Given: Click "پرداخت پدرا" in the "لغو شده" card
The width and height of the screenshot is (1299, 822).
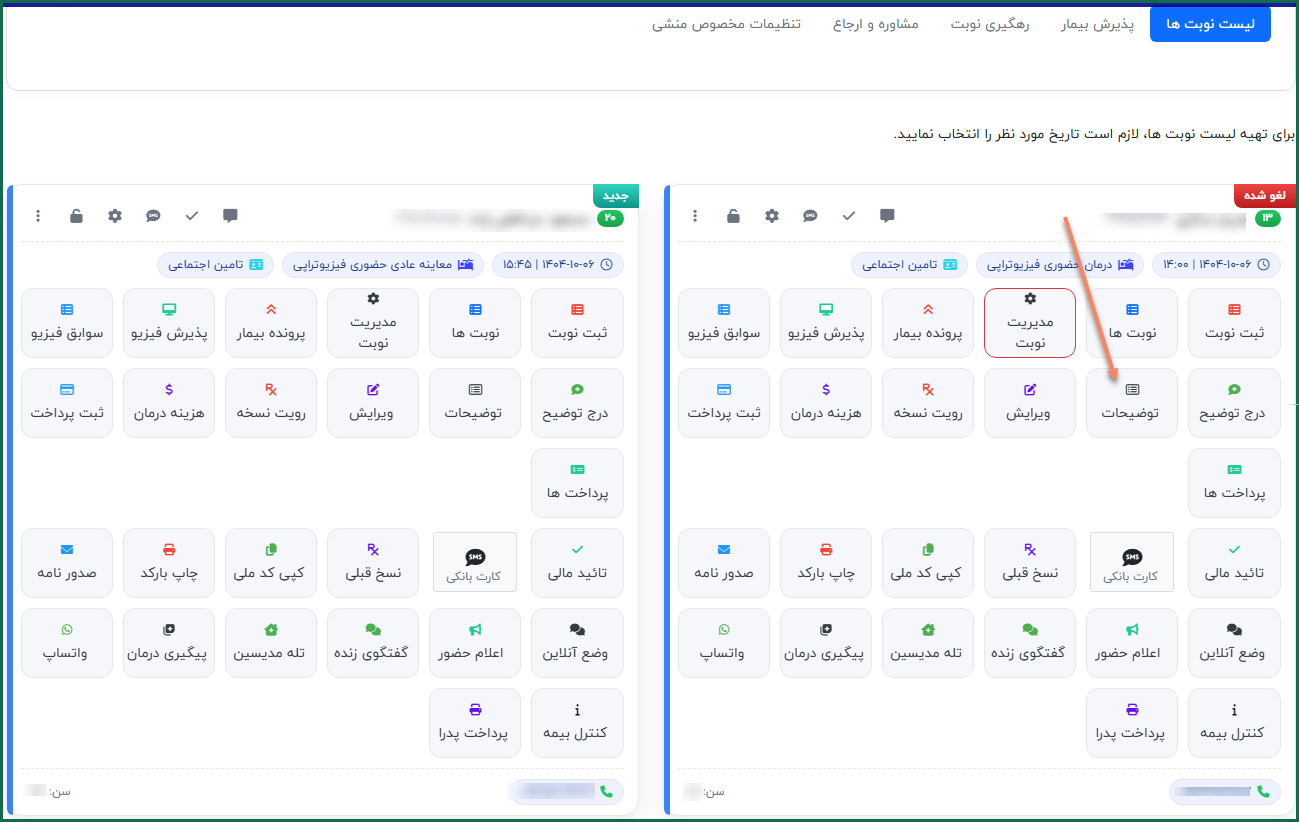Looking at the screenshot, I should click(x=1131, y=722).
